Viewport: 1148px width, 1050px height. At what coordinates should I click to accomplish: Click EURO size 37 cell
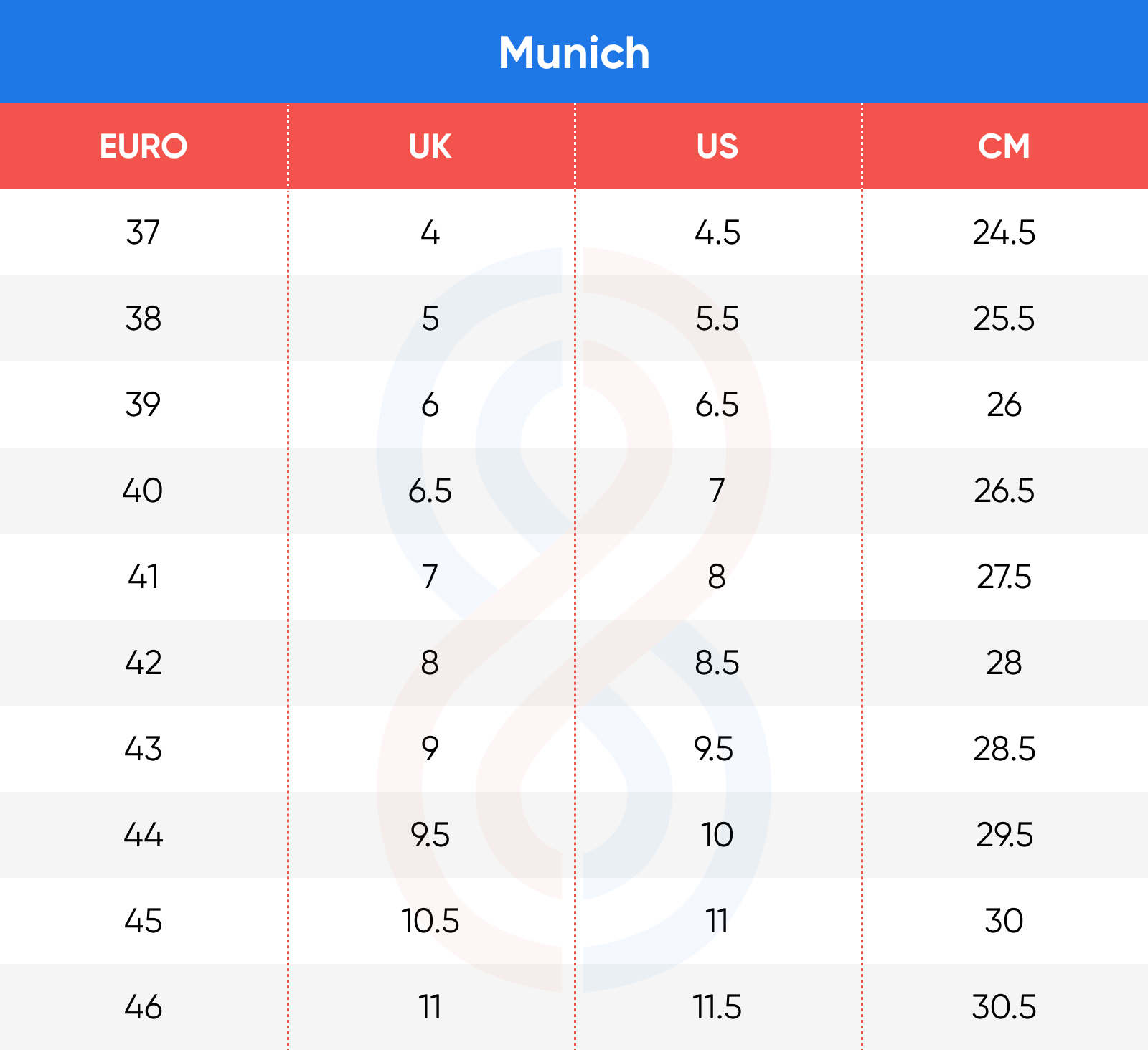click(x=143, y=232)
